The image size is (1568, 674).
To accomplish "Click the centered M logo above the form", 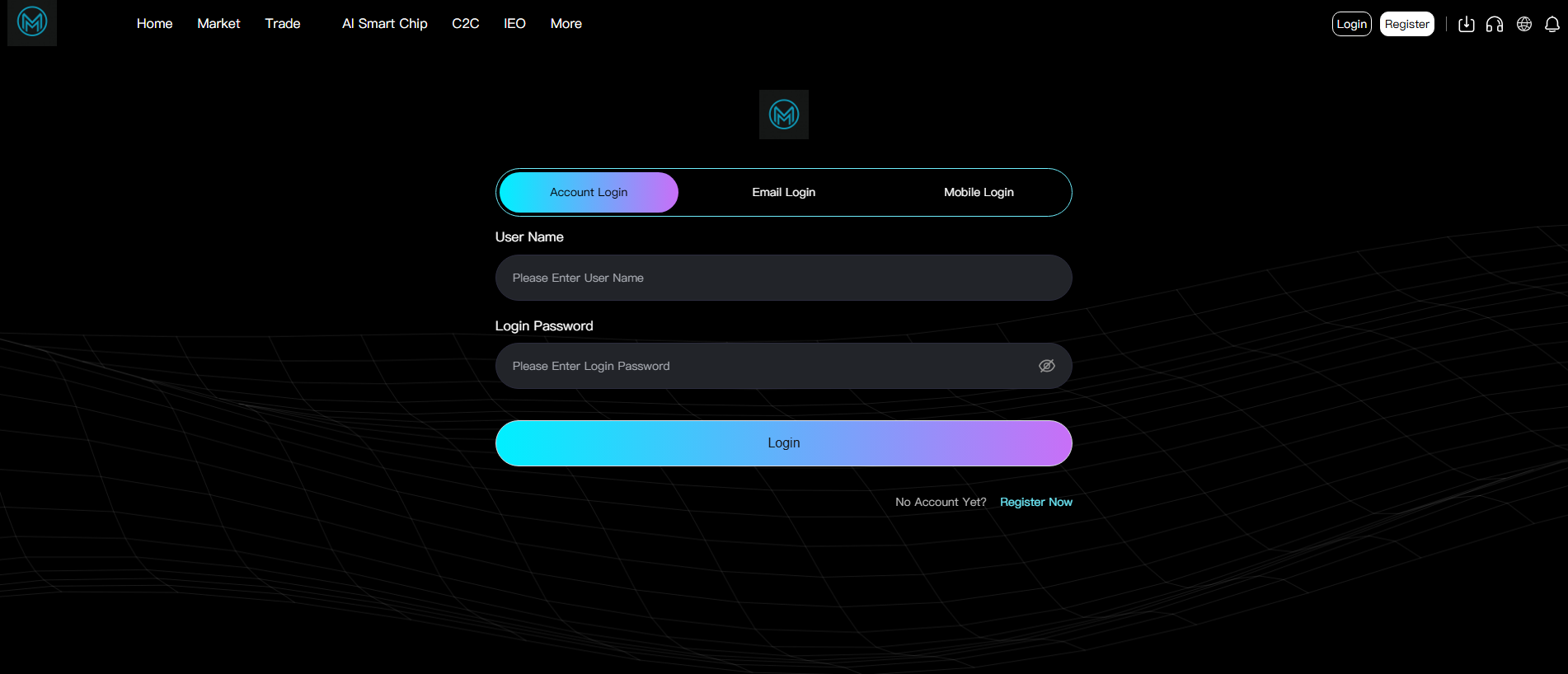I will point(784,115).
